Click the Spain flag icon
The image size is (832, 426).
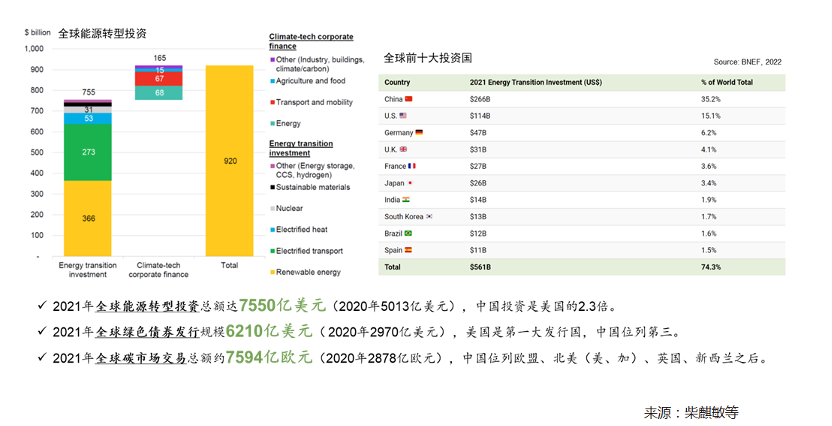(x=407, y=249)
